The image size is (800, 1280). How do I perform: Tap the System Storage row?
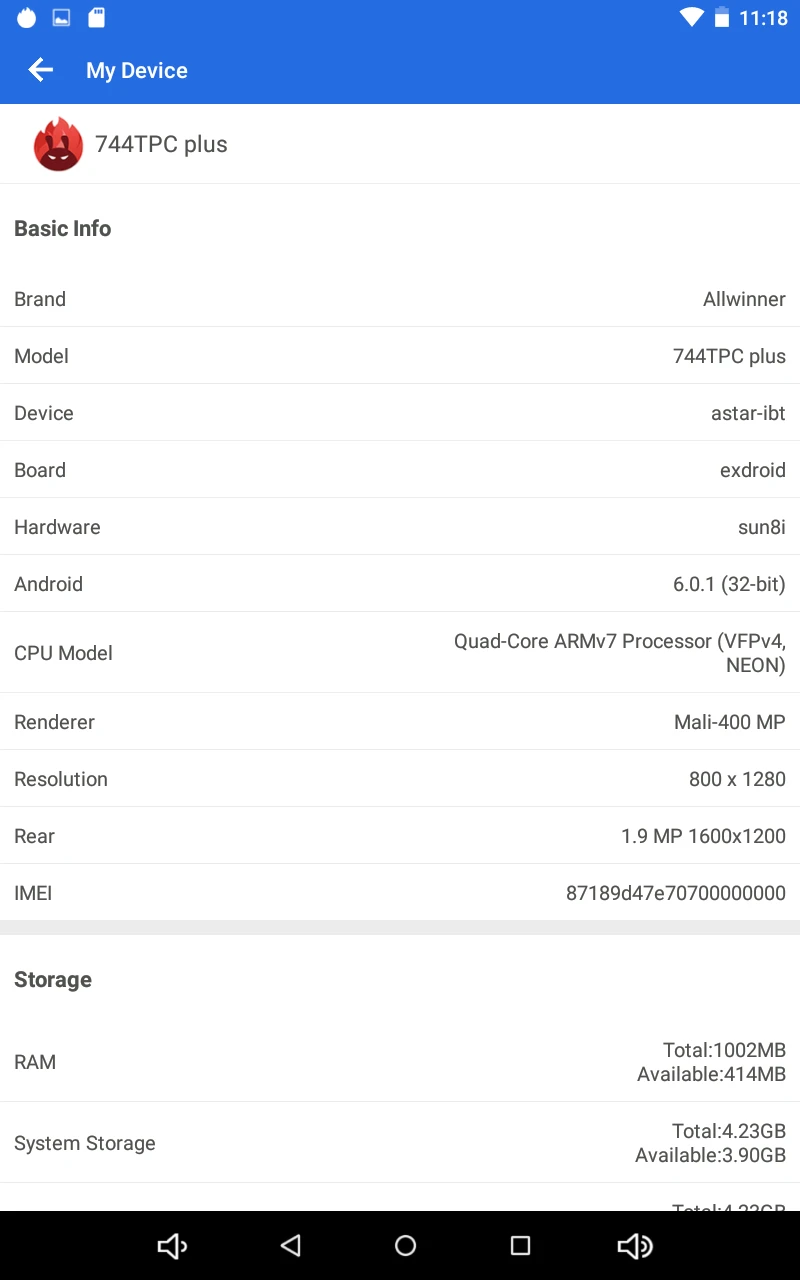400,1143
